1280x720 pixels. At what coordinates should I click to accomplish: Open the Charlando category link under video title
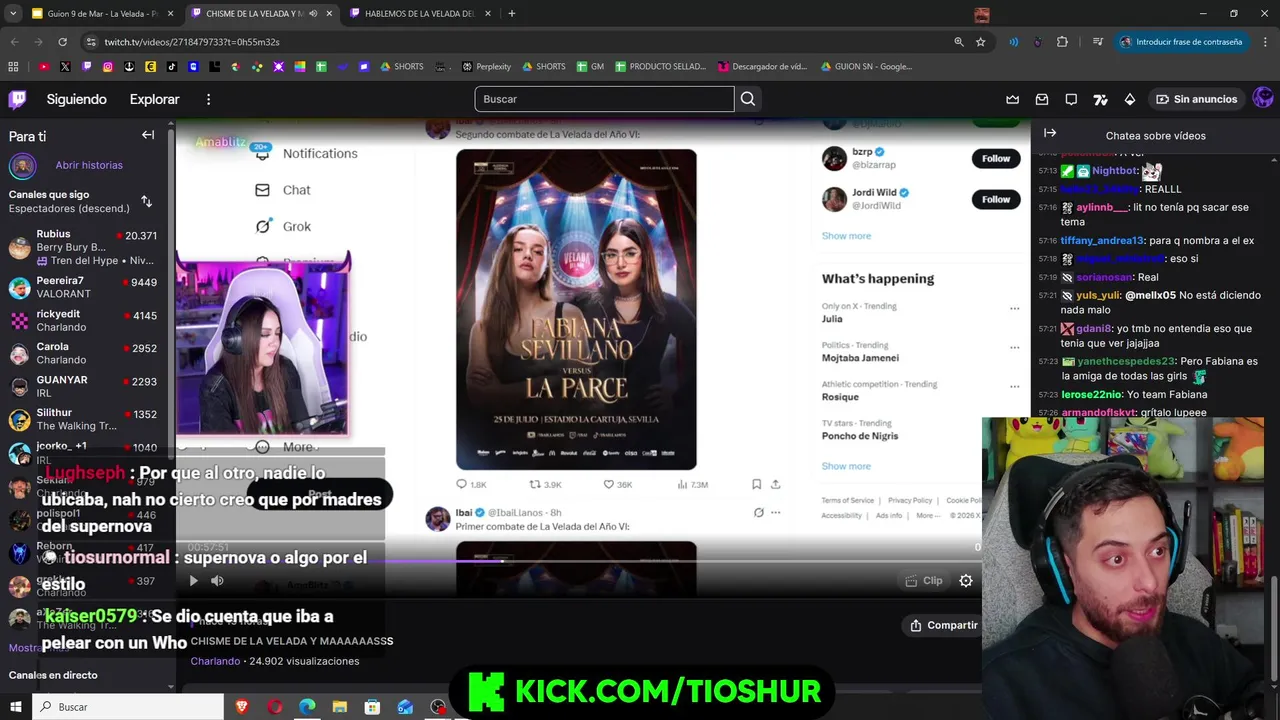(215, 661)
